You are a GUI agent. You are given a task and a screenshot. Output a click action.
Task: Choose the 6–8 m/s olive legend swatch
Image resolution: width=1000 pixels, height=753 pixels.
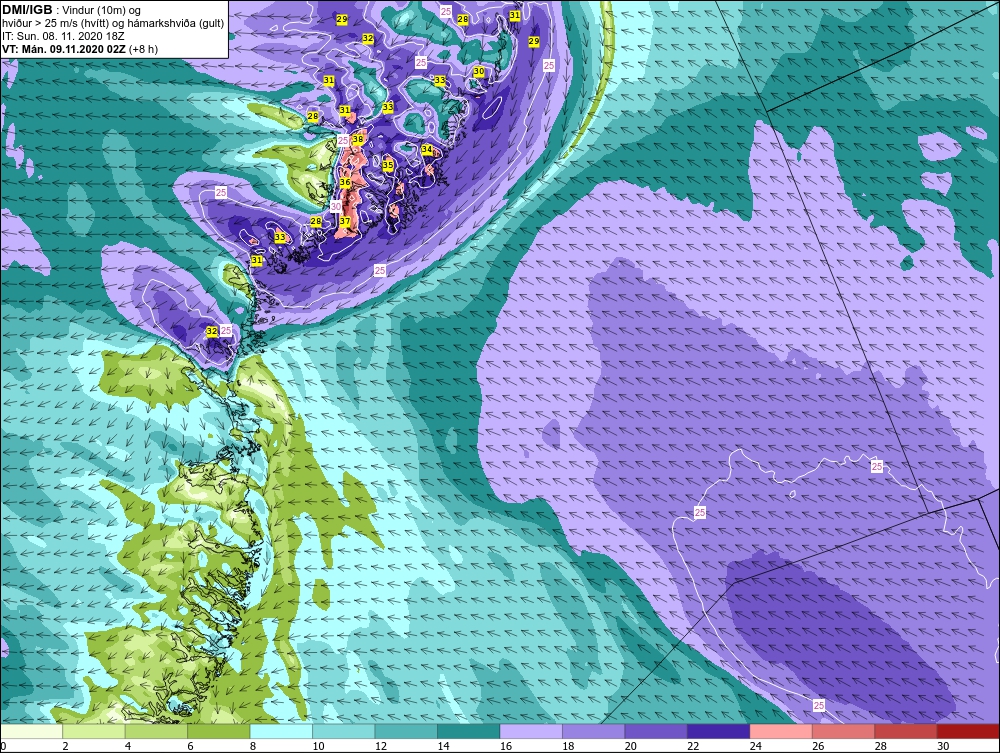219,731
